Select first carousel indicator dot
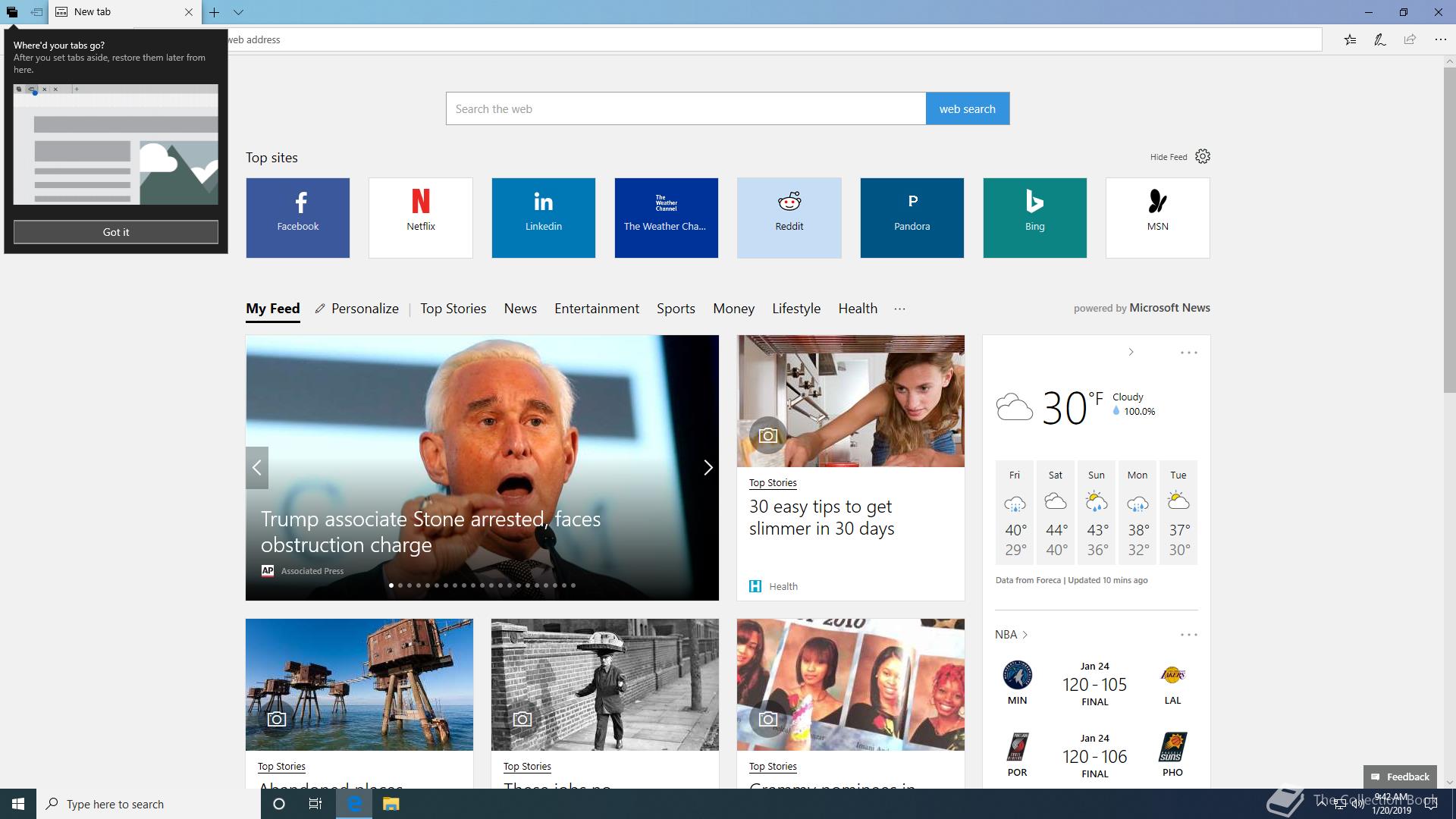The image size is (1456, 819). 391,585
